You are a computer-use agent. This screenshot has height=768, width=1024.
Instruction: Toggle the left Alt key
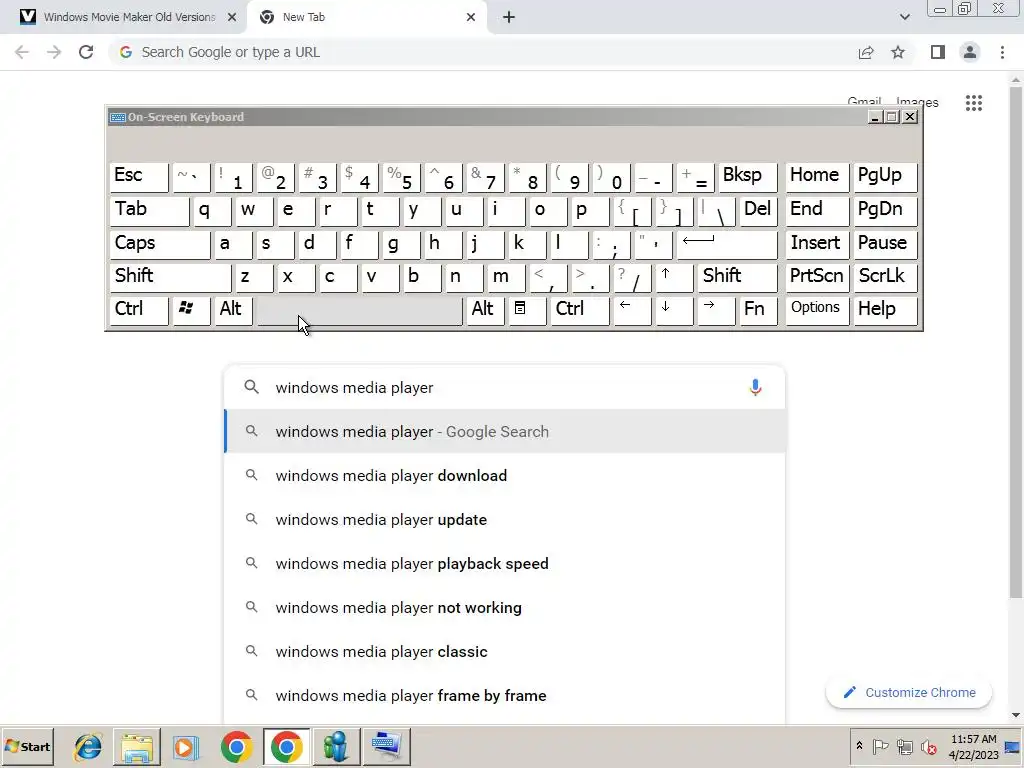click(233, 311)
